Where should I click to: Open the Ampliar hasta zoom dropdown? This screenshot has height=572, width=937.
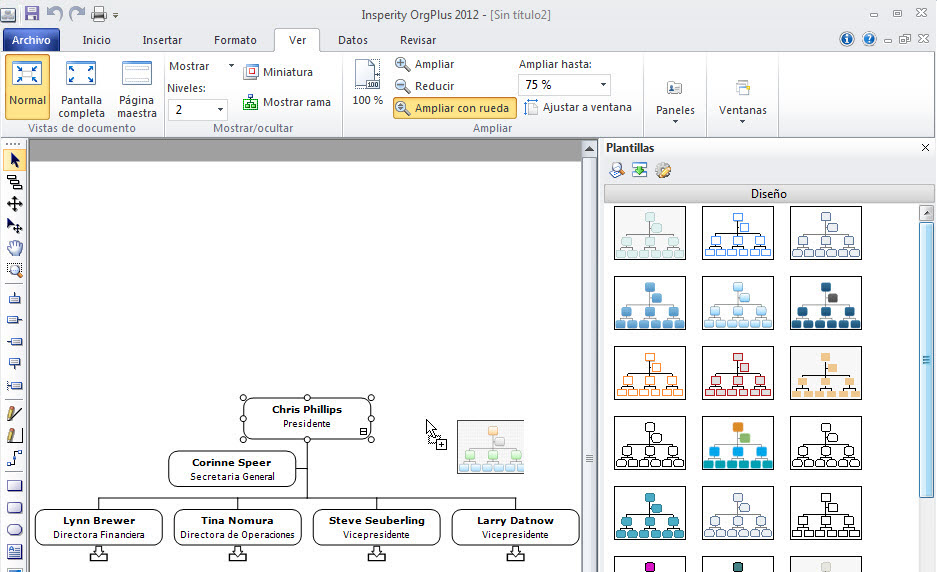[603, 86]
